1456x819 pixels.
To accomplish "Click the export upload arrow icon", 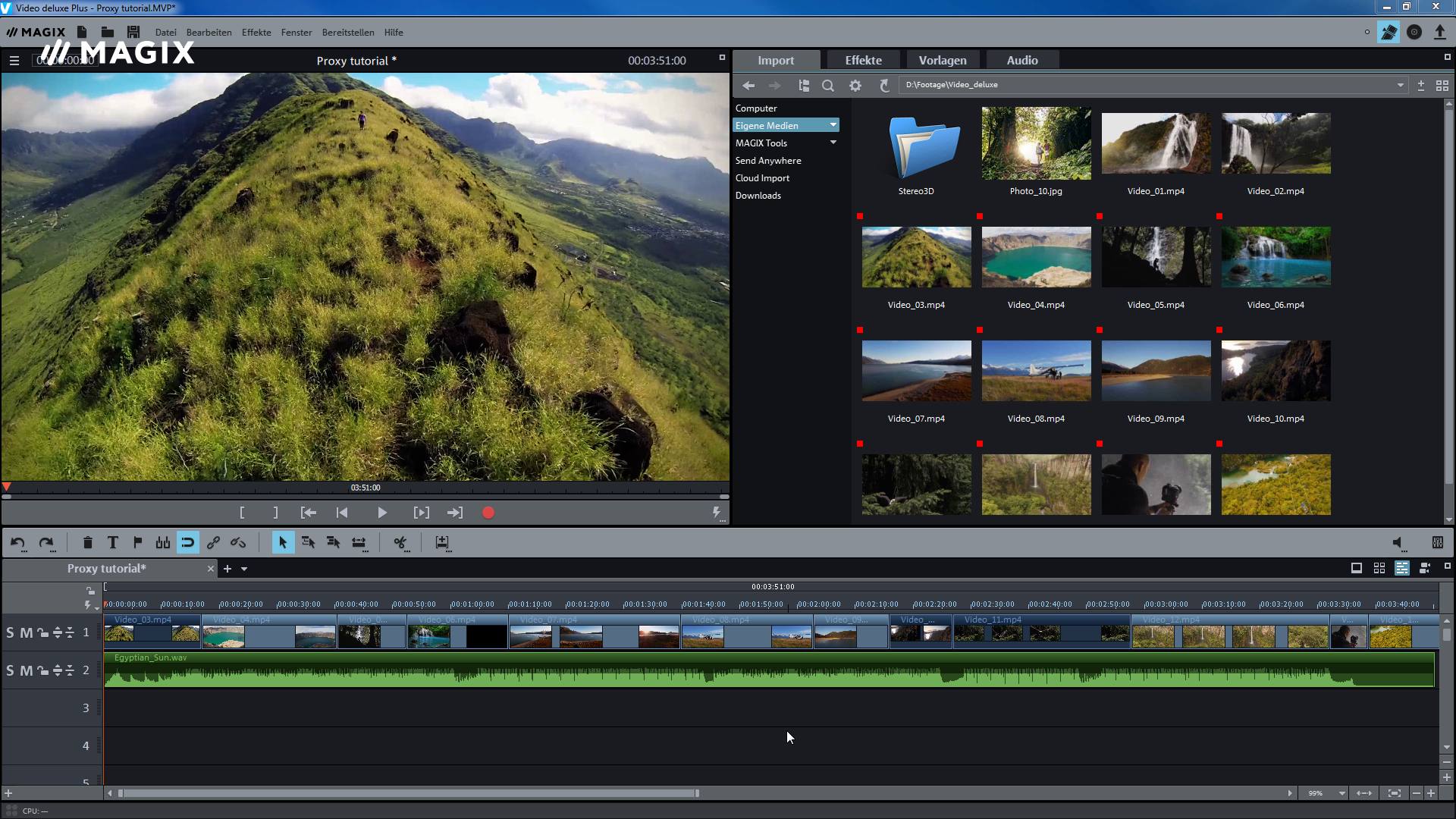I will click(x=1439, y=32).
